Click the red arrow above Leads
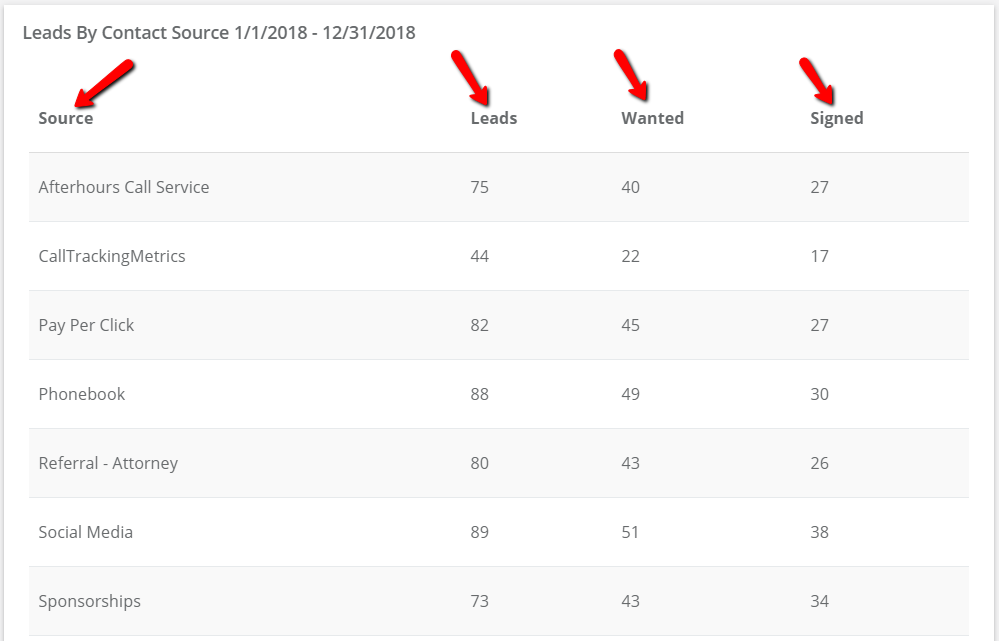Image resolution: width=999 pixels, height=641 pixels. (x=470, y=78)
